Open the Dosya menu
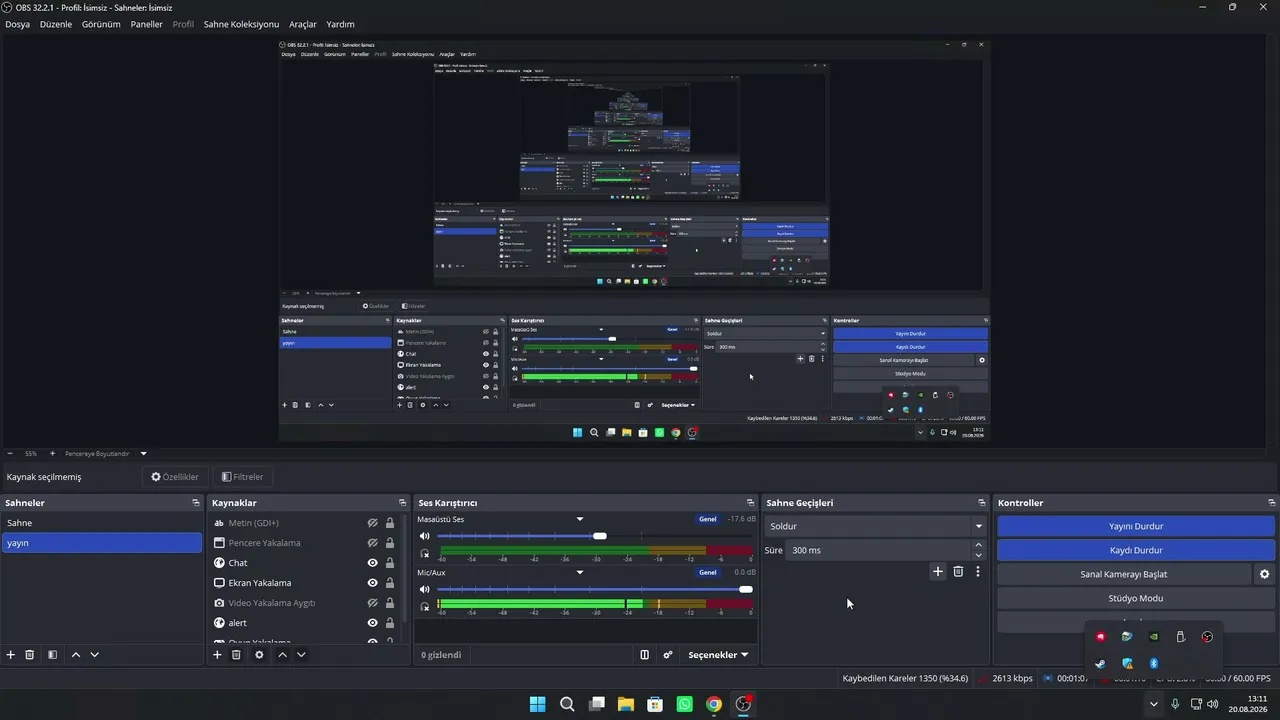 [x=17, y=24]
